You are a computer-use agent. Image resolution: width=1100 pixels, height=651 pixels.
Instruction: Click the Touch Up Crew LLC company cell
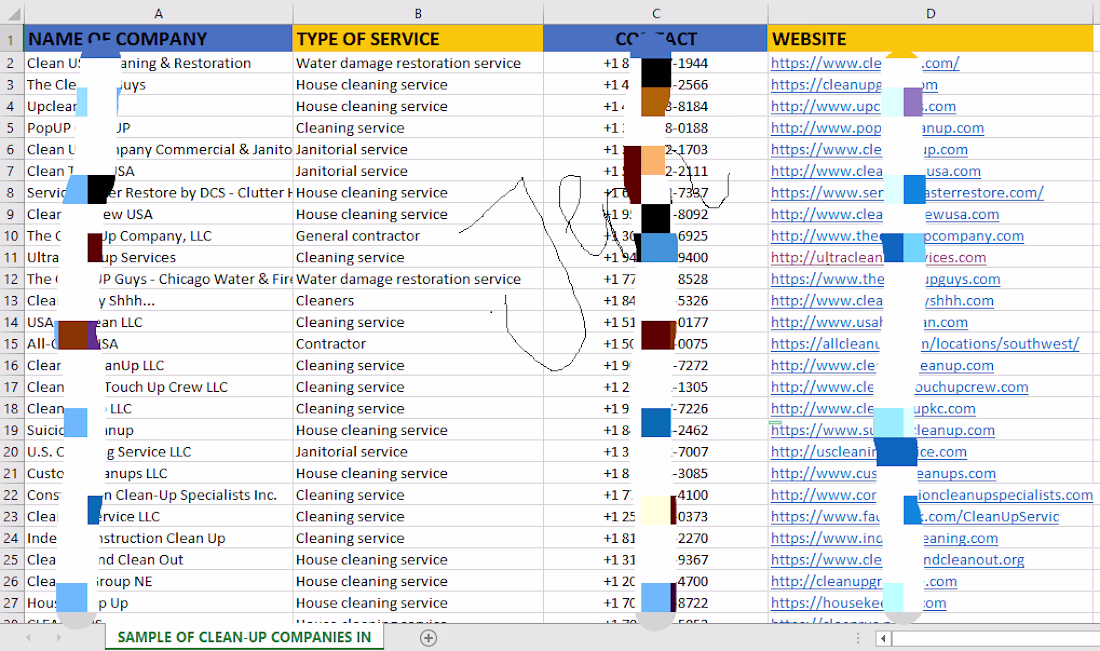(x=159, y=387)
